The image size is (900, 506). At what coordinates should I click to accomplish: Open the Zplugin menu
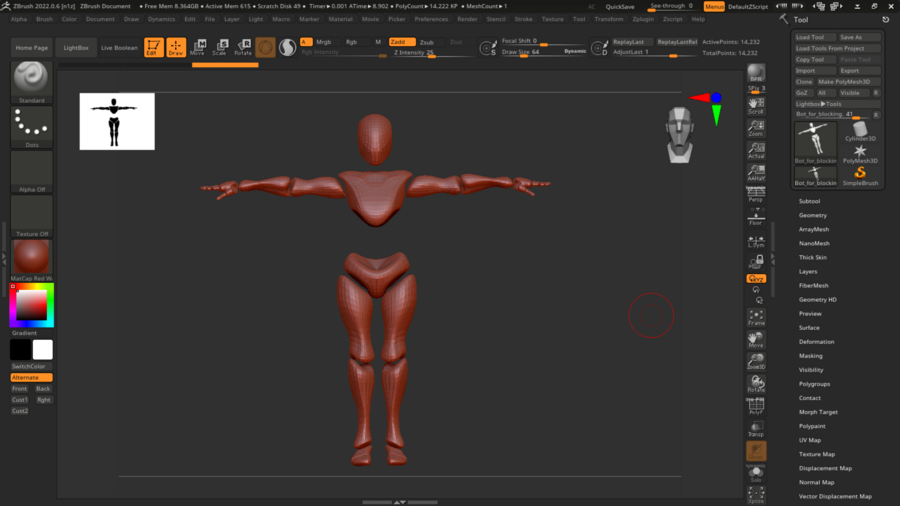click(x=643, y=19)
